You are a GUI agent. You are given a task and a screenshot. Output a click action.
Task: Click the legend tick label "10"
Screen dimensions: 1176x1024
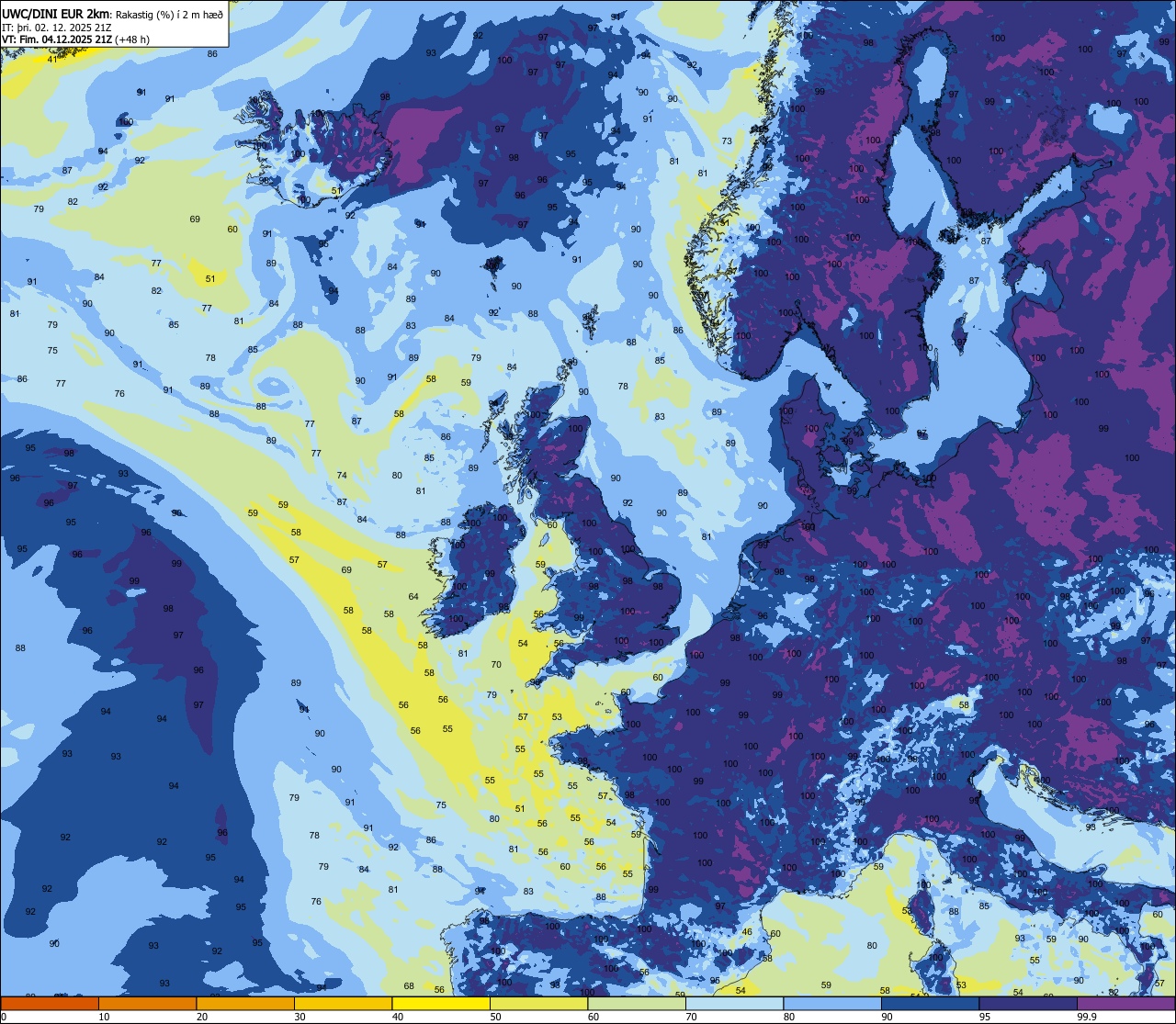(x=104, y=1017)
